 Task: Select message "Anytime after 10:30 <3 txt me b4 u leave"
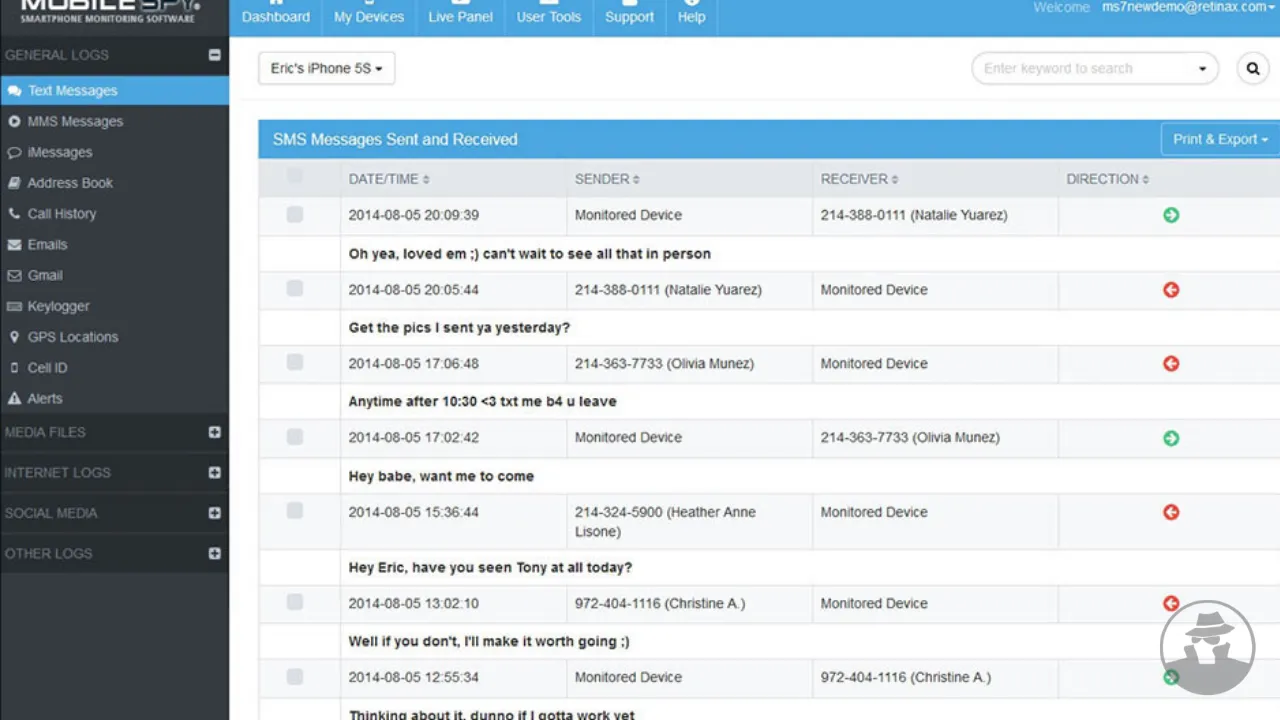coord(482,402)
